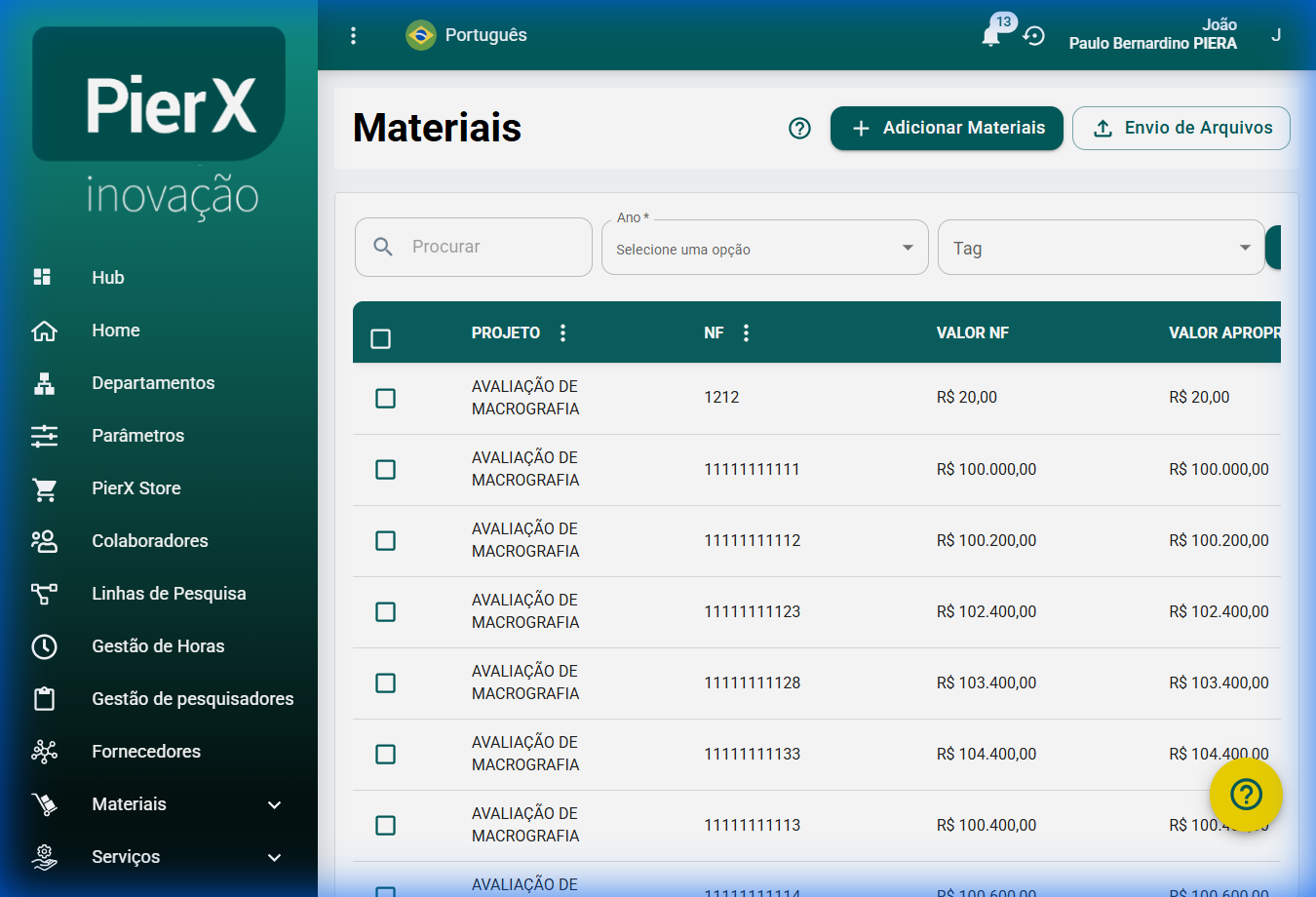This screenshot has height=897, width=1316.
Task: Open the notification bell with 13 alerts
Action: click(991, 35)
